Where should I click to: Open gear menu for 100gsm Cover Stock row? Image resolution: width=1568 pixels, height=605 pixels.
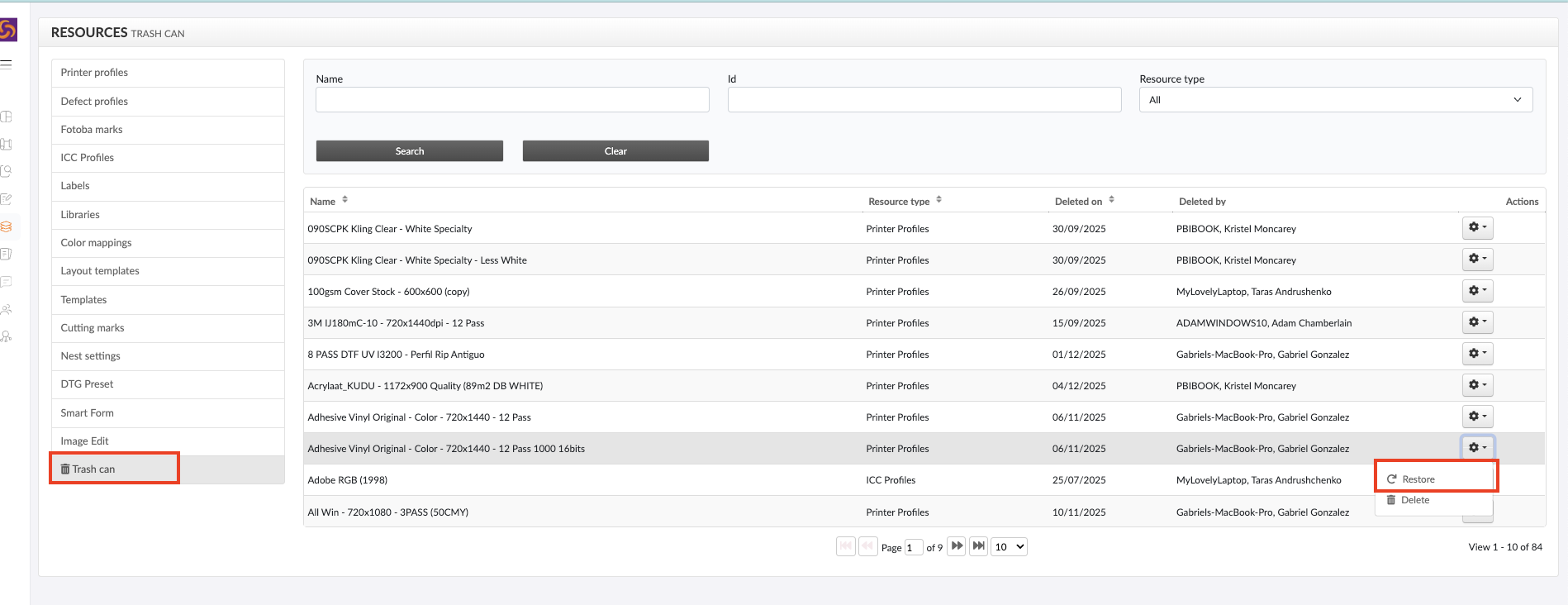[1477, 291]
